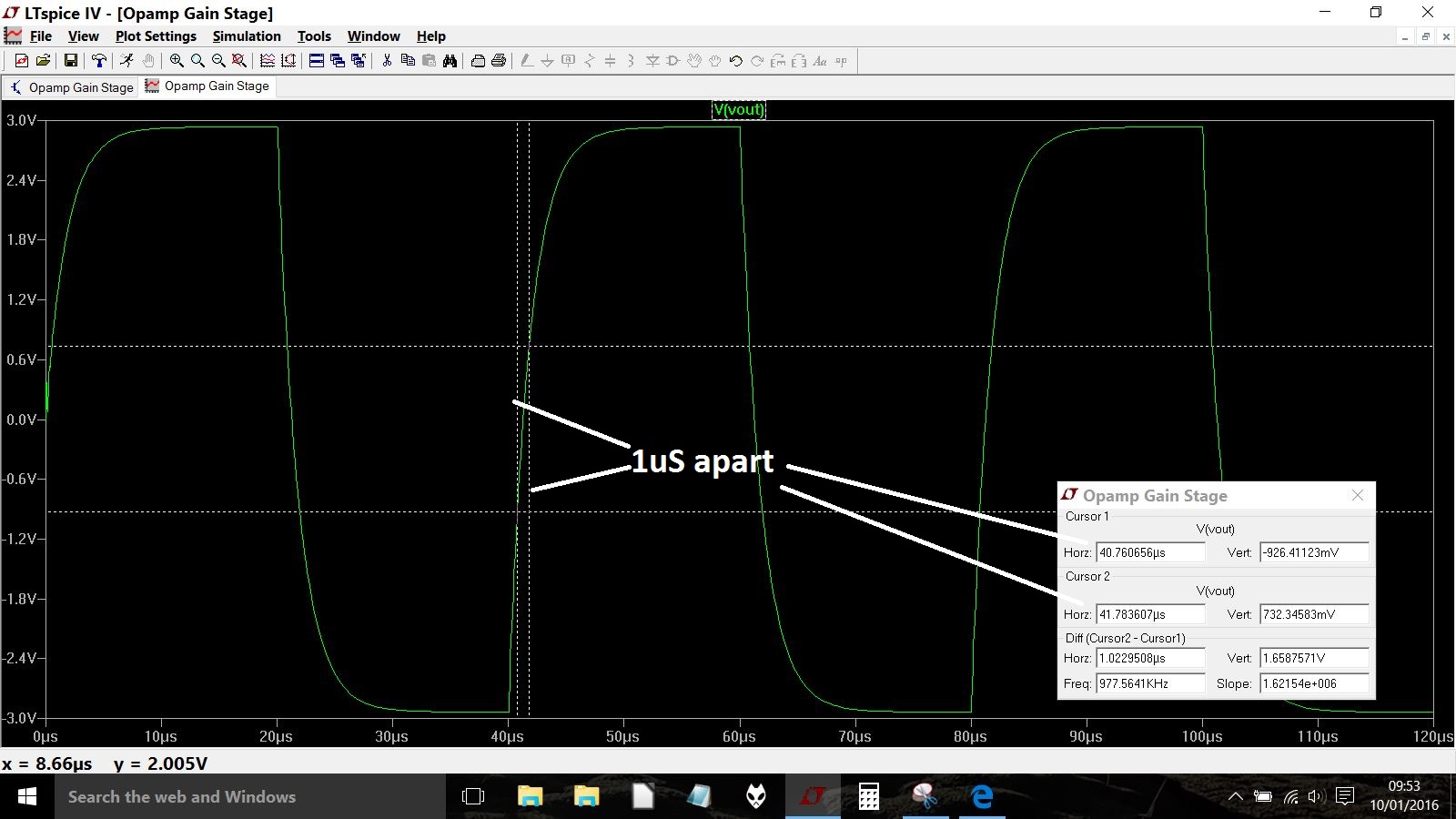Click the Diff Horz field 1.0229508µs

tap(1151, 658)
